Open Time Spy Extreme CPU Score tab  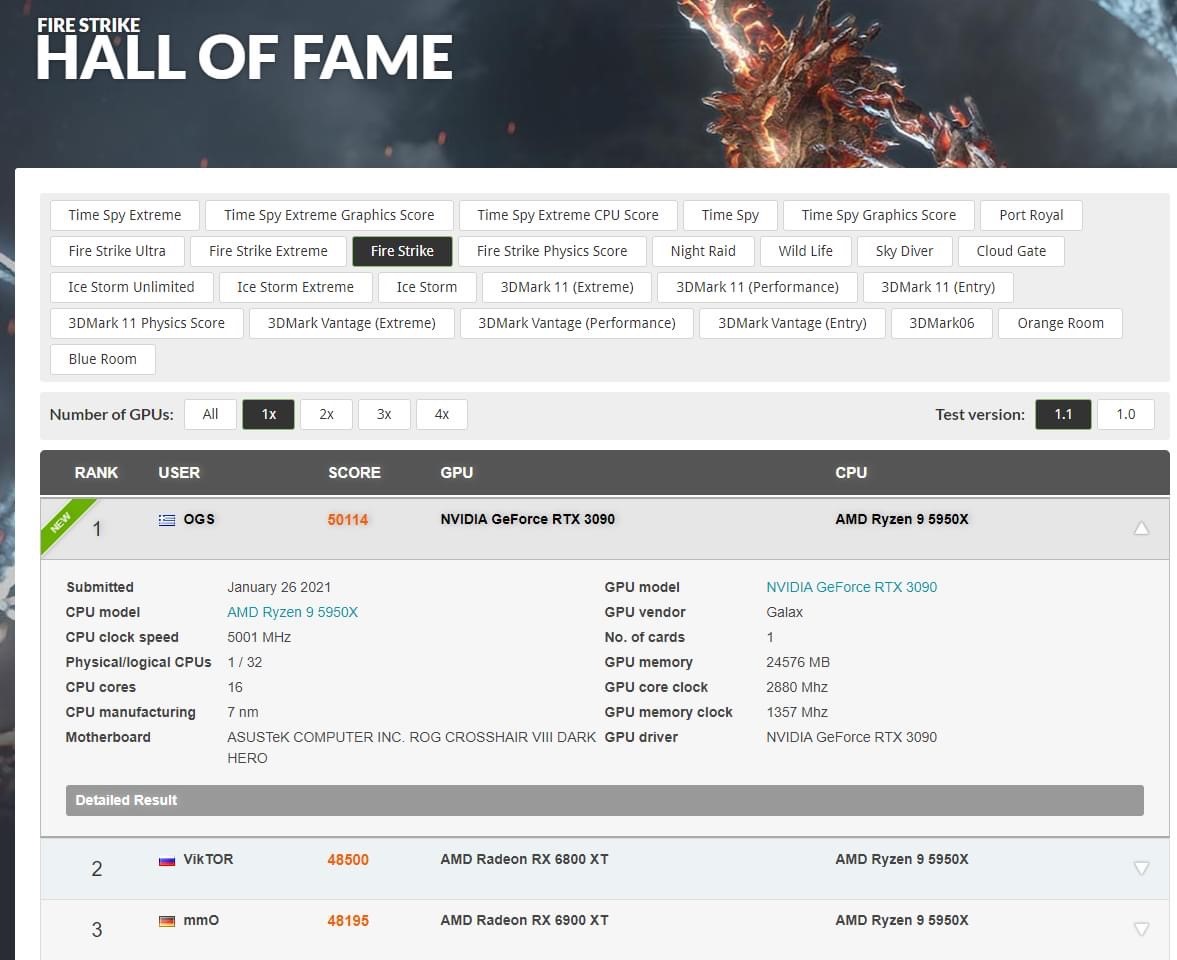tap(568, 215)
